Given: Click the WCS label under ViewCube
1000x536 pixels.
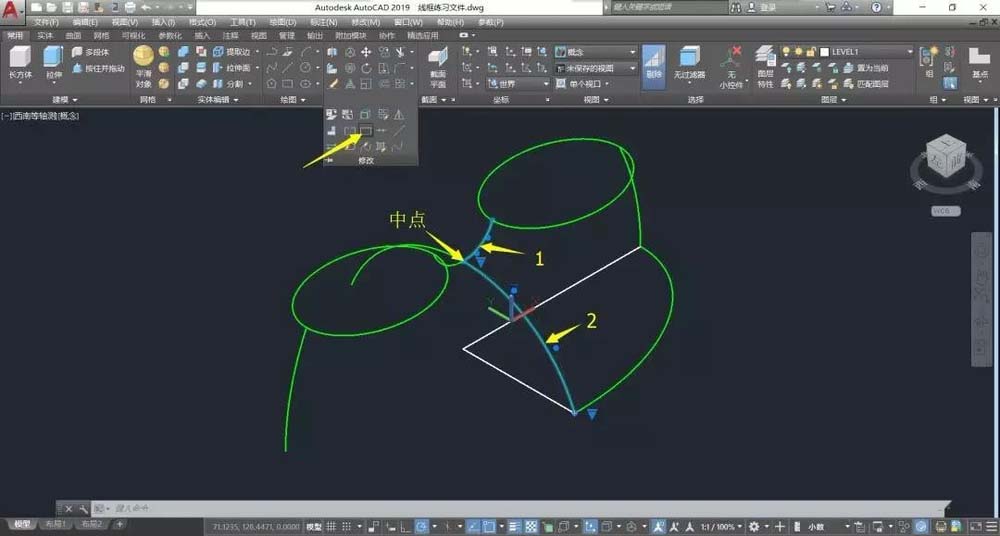Looking at the screenshot, I should [946, 212].
